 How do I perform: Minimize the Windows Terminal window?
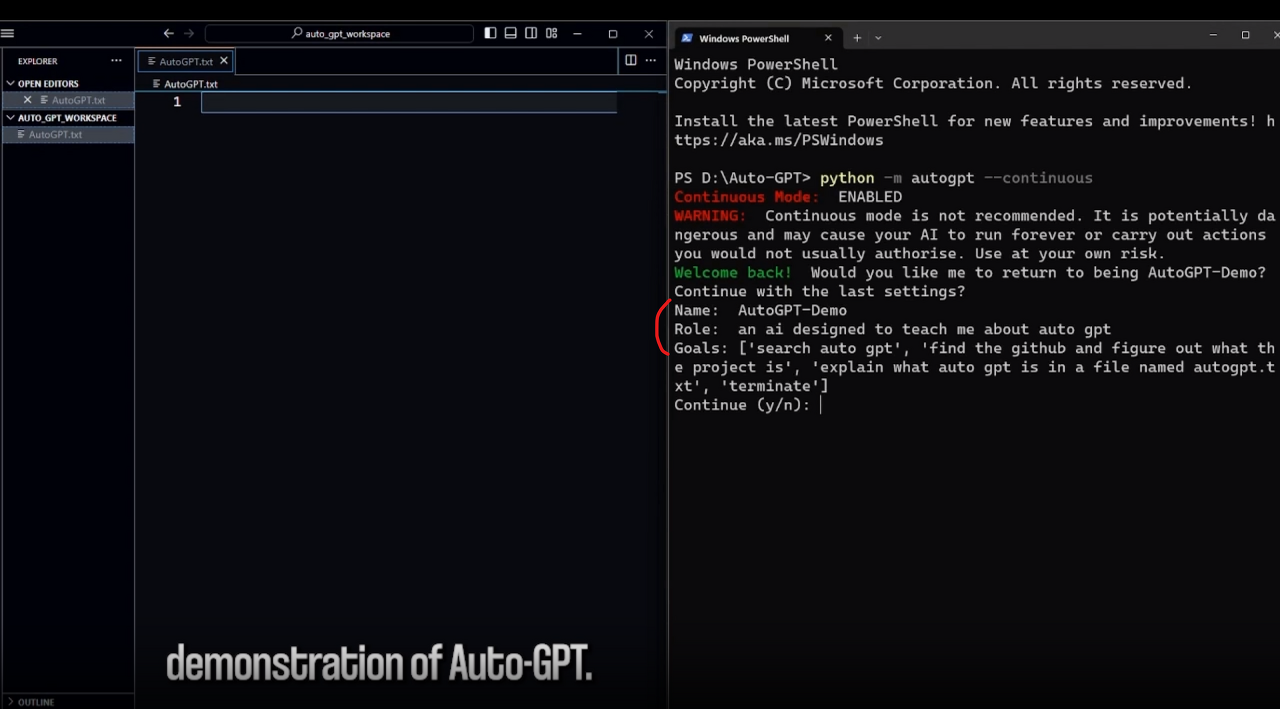click(1213, 34)
